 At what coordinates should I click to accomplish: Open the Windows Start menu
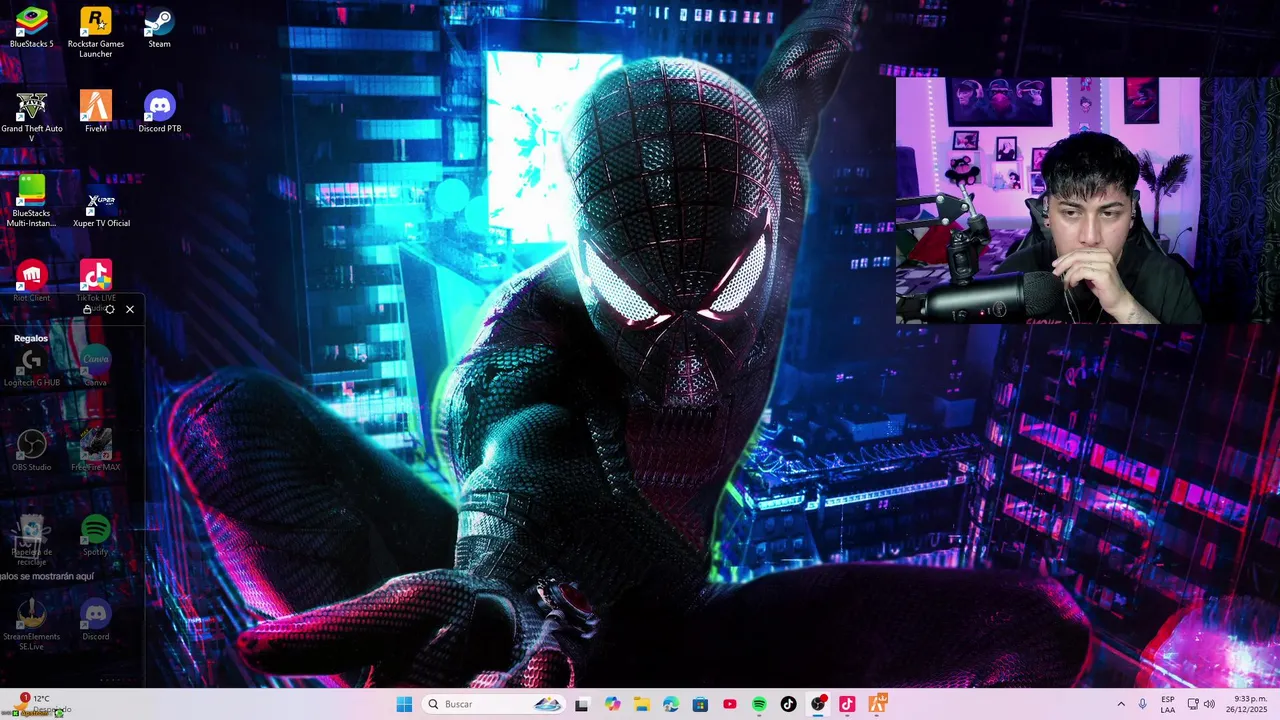[404, 704]
